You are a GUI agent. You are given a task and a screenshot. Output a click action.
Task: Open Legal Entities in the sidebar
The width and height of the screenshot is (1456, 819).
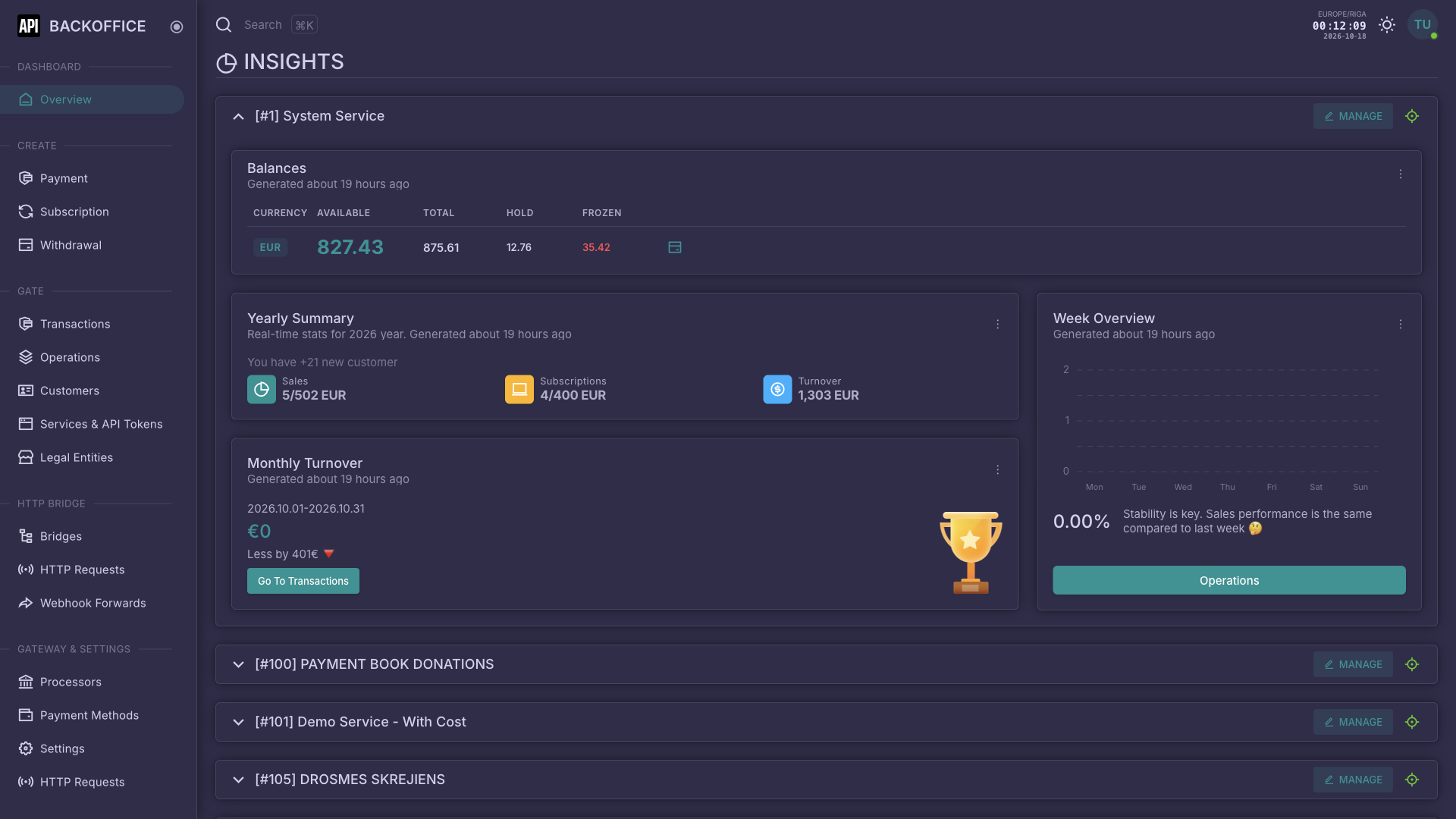[92, 457]
